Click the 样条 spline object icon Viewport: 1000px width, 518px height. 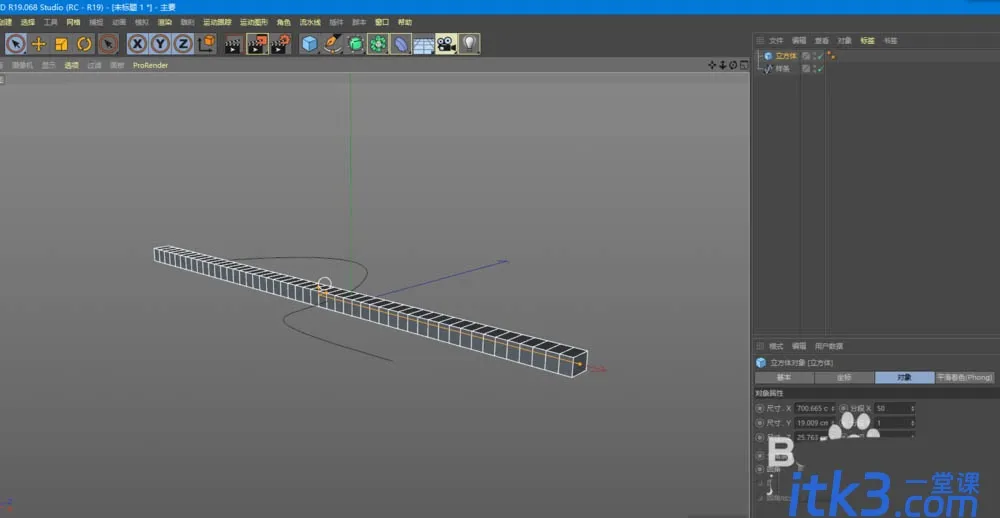[x=768, y=68]
